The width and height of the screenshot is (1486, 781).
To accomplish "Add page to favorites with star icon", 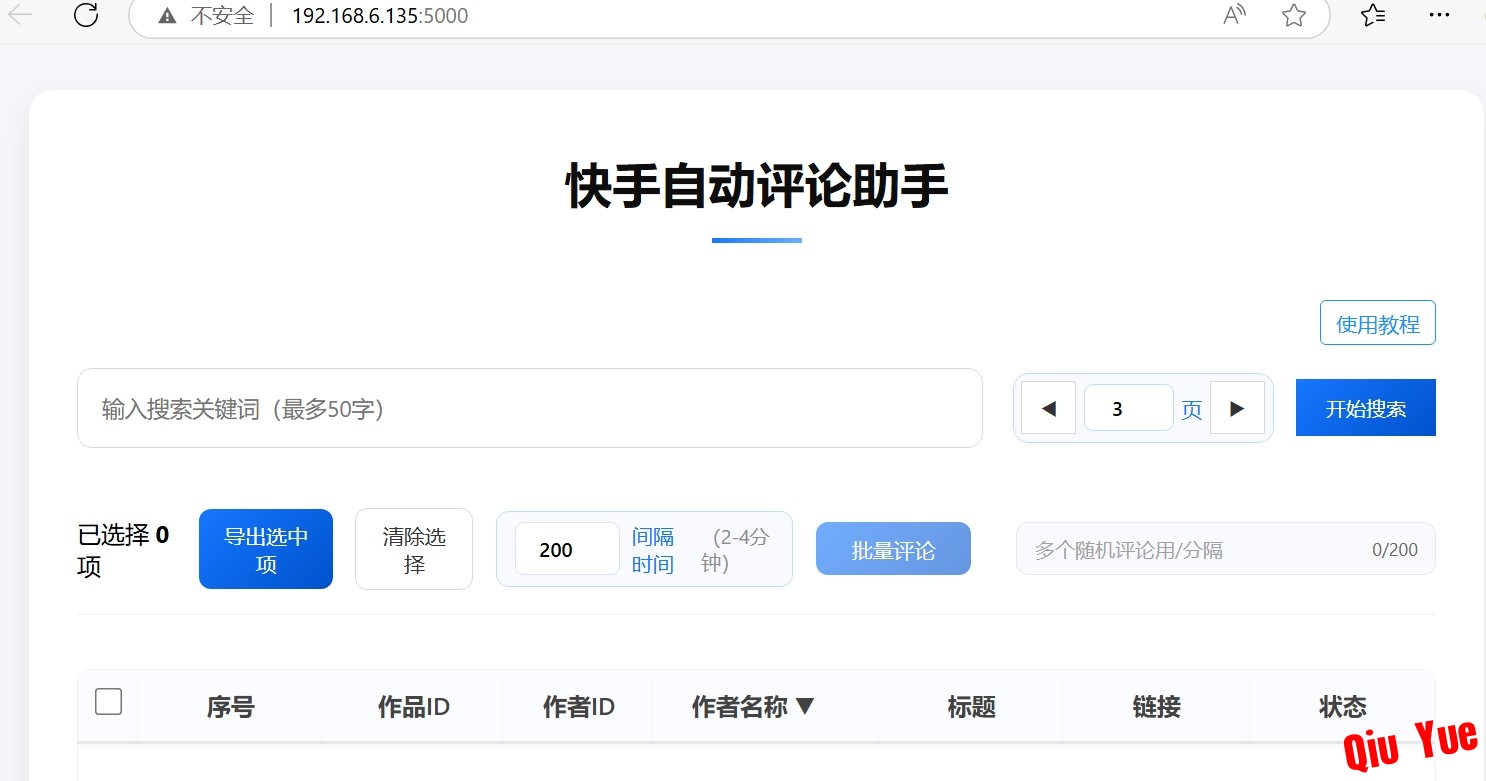I will 1294,15.
